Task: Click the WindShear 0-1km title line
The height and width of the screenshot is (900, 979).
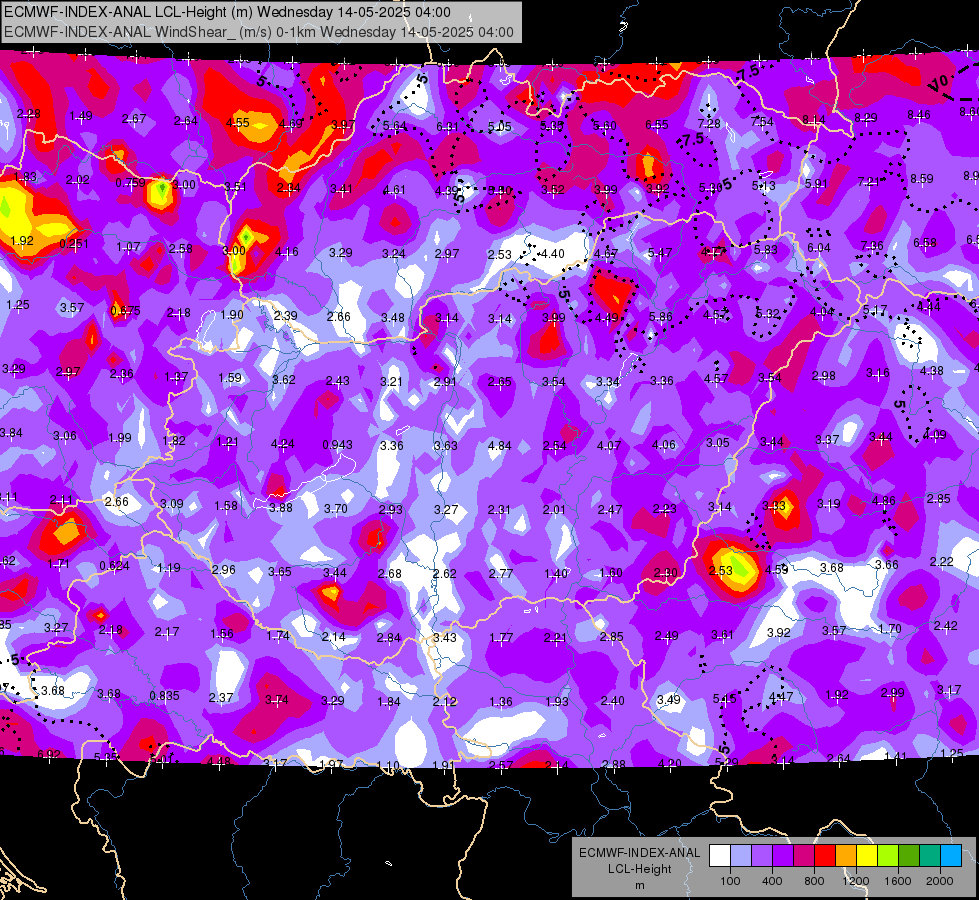Action: pos(258,32)
